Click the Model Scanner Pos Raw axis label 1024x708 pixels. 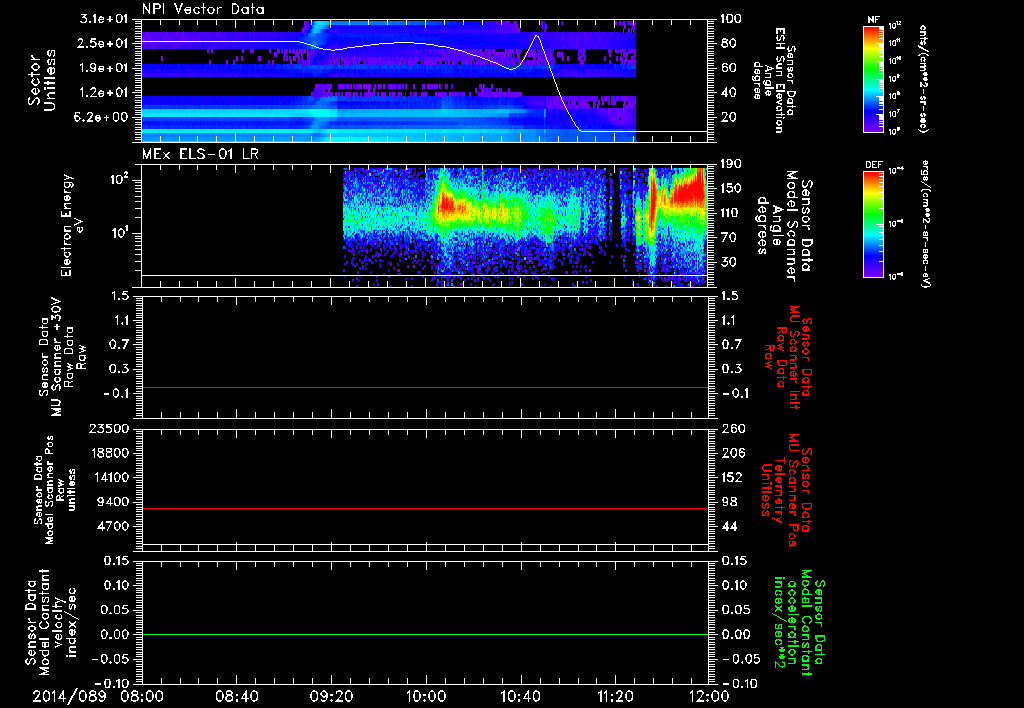(55, 490)
